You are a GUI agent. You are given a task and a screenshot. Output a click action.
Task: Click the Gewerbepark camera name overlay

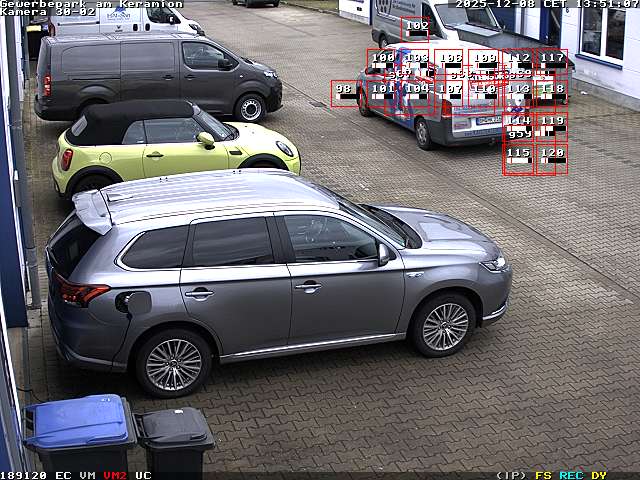[x=92, y=4]
